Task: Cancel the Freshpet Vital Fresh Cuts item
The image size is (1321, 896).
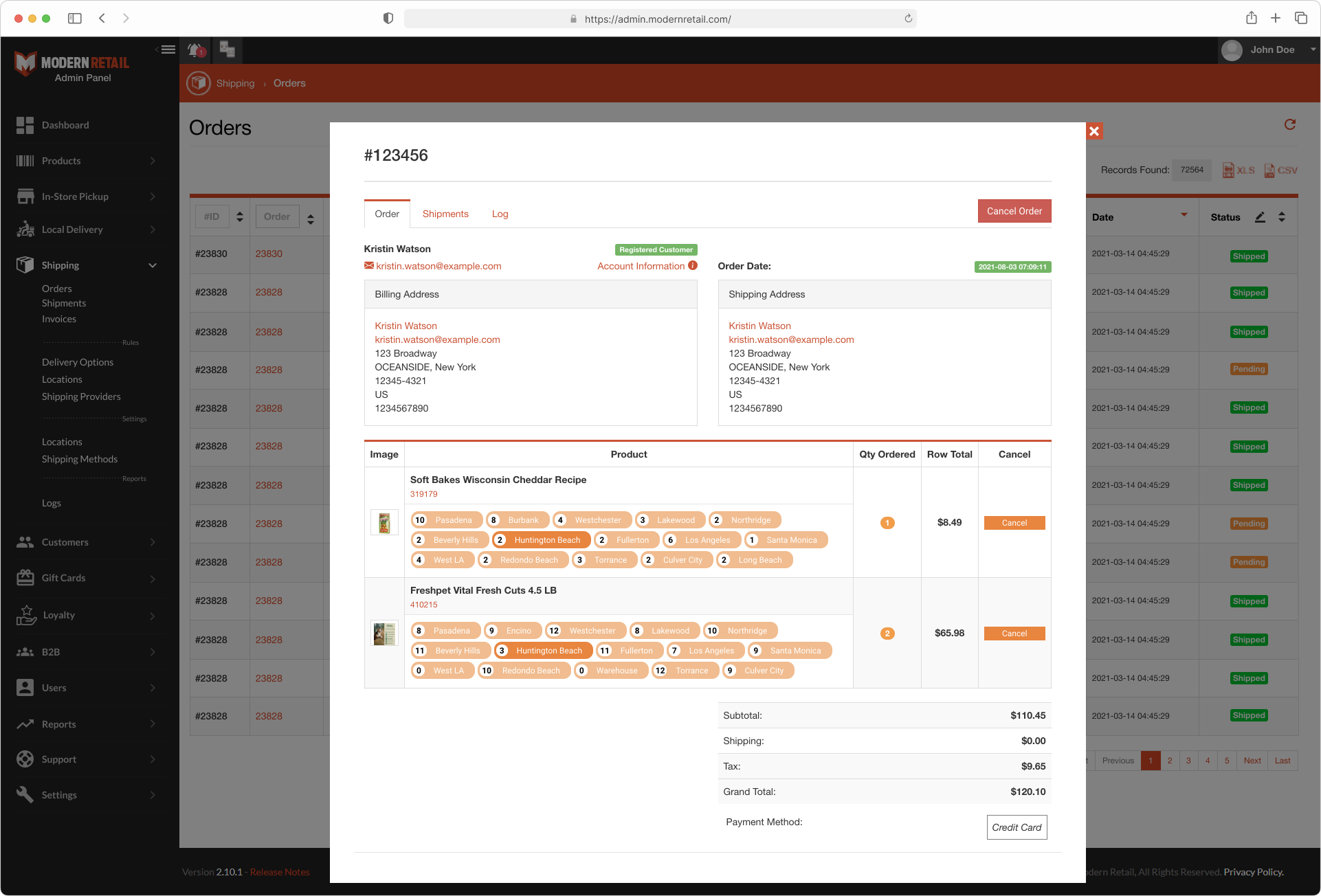Action: pos(1014,634)
